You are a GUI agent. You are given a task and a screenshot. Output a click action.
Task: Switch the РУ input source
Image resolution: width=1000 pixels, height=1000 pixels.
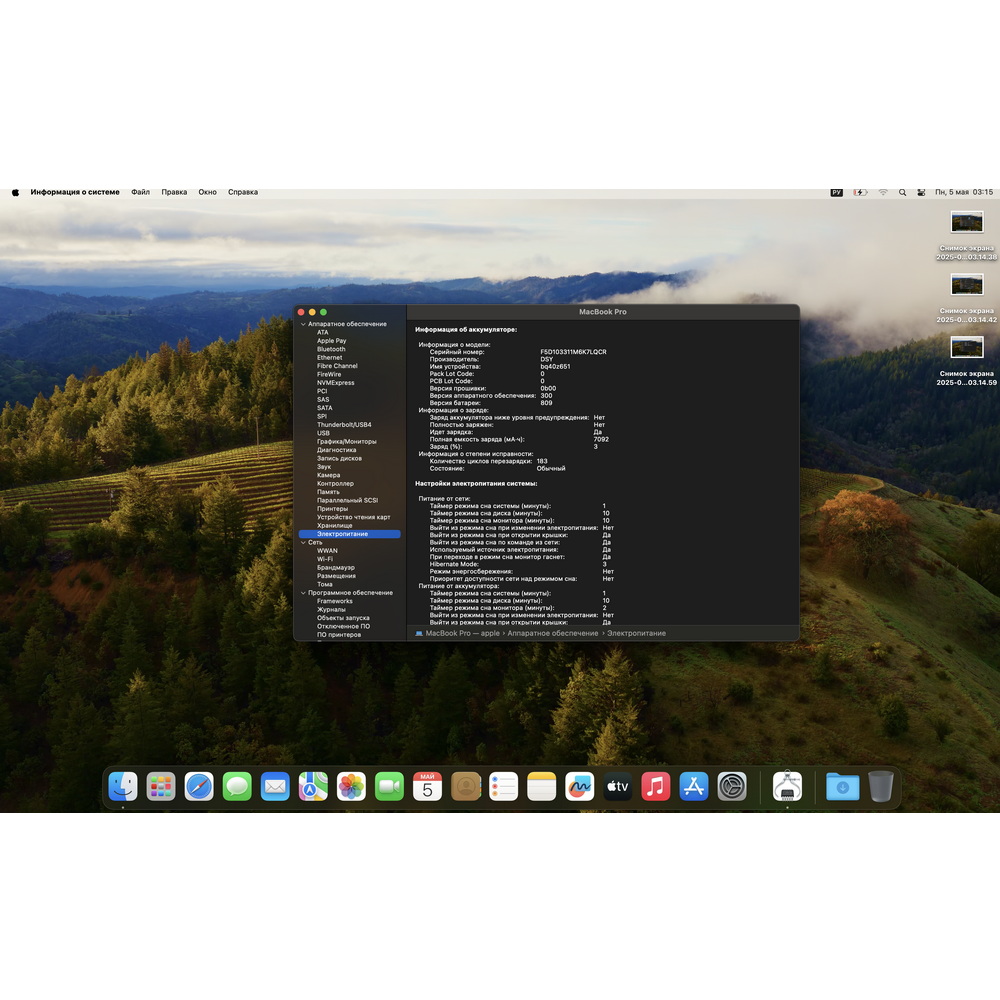(837, 192)
